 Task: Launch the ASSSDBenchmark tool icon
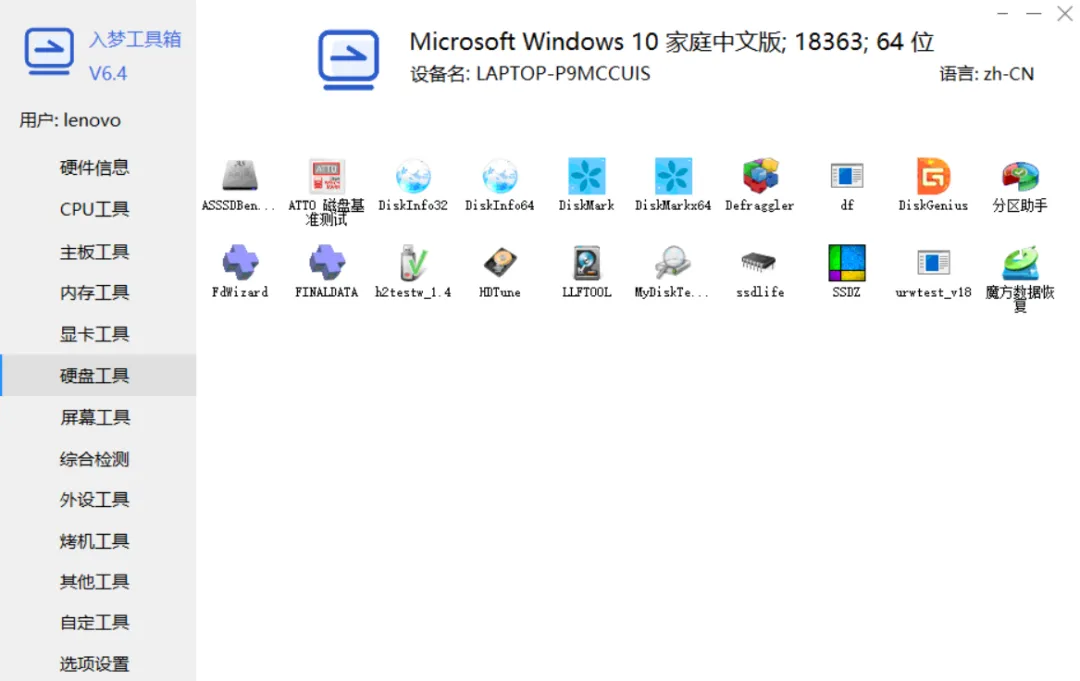pos(239,185)
